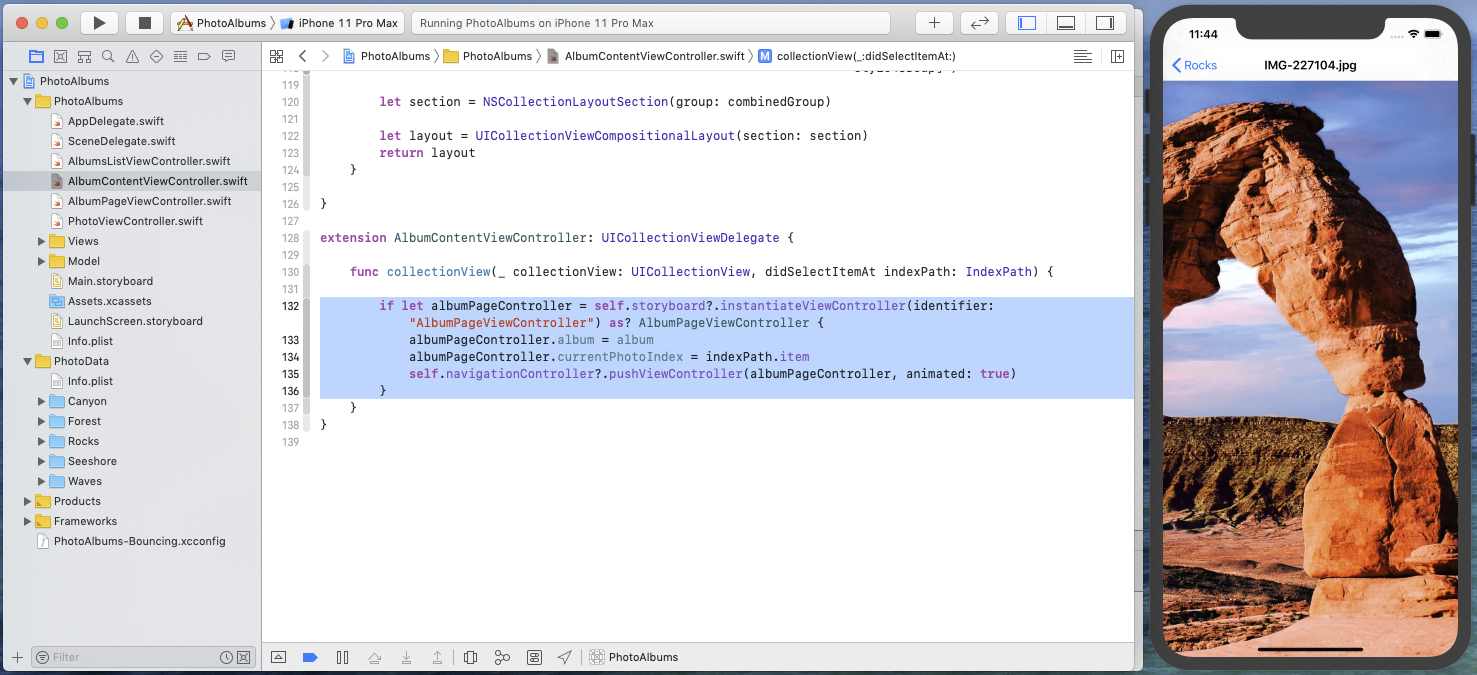
Task: Expand the Waves folder
Action: [42, 481]
